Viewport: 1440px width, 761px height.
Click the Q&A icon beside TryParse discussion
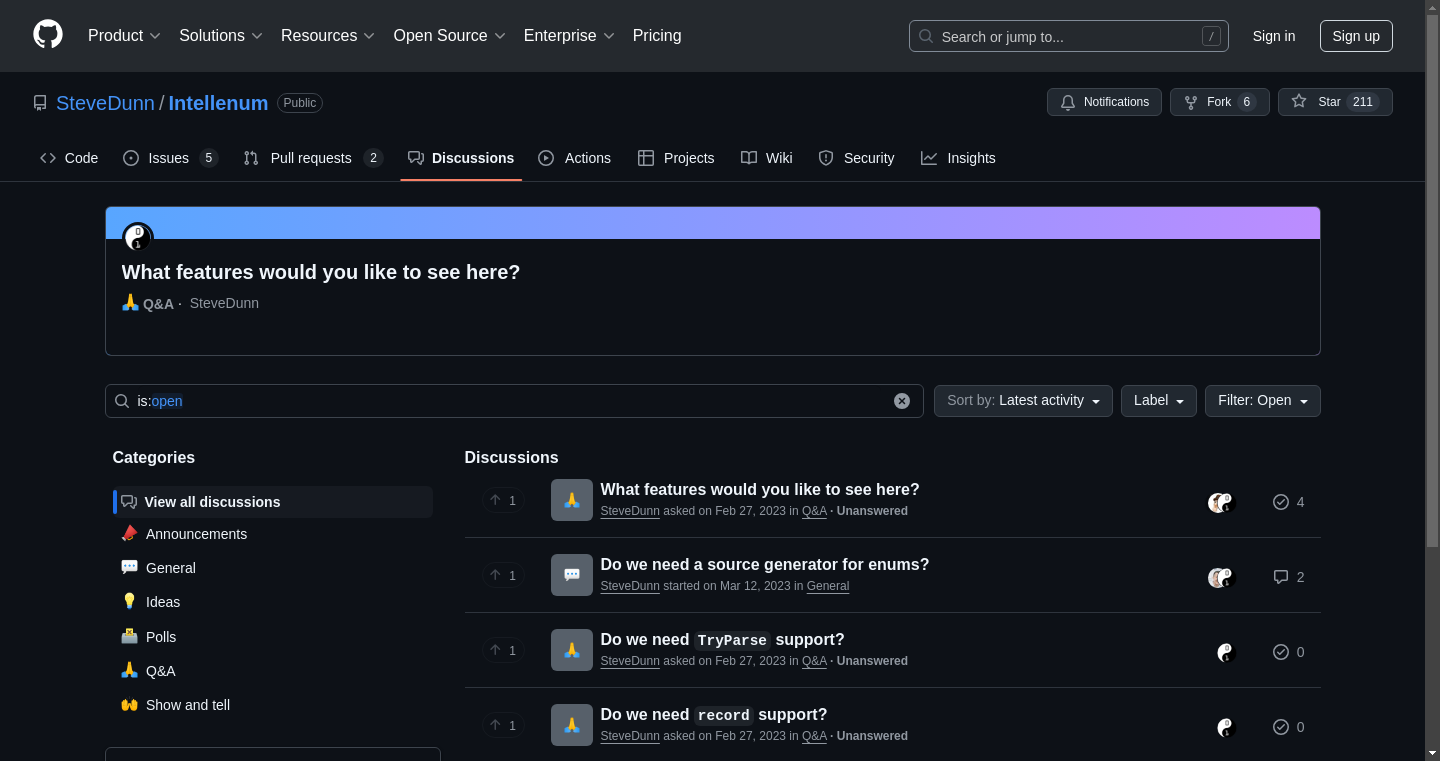[x=572, y=650]
